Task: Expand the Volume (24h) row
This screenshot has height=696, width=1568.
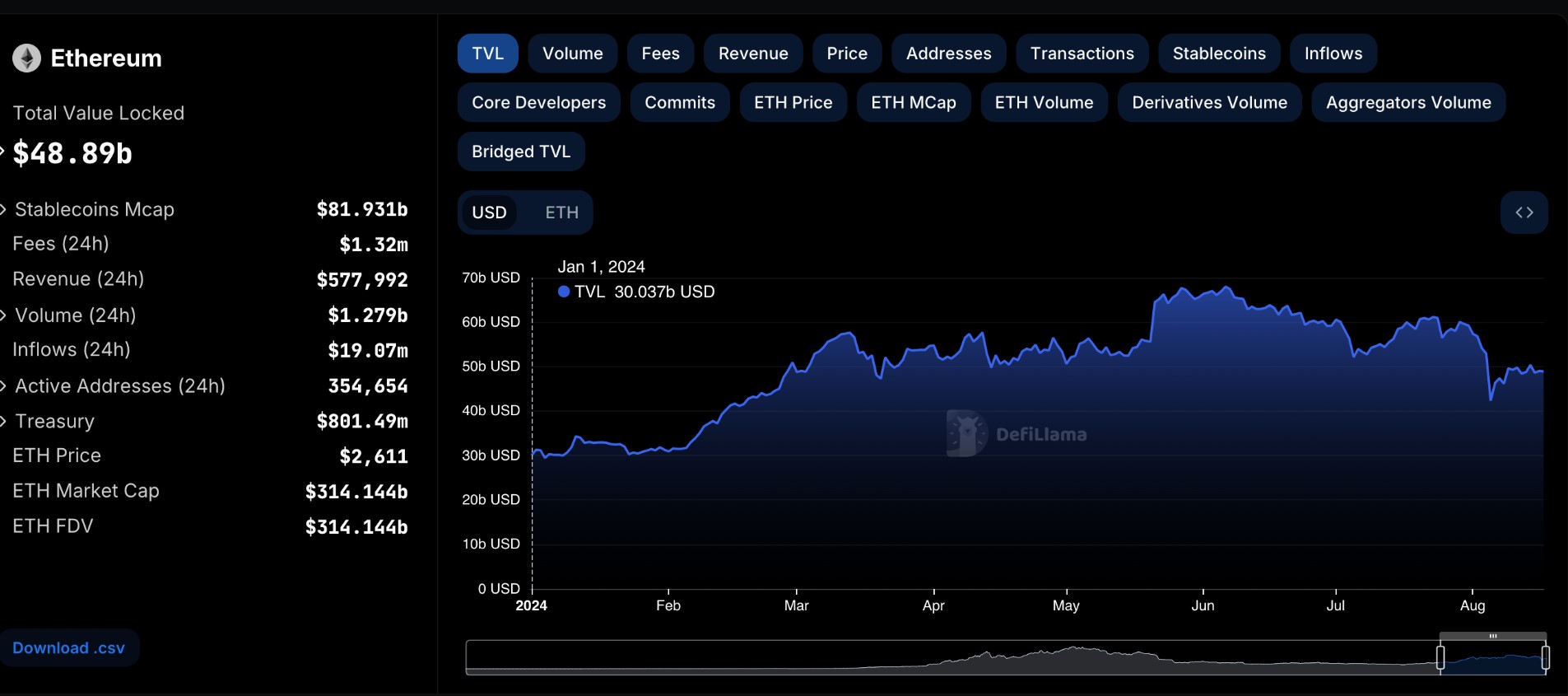Action: tap(3, 315)
